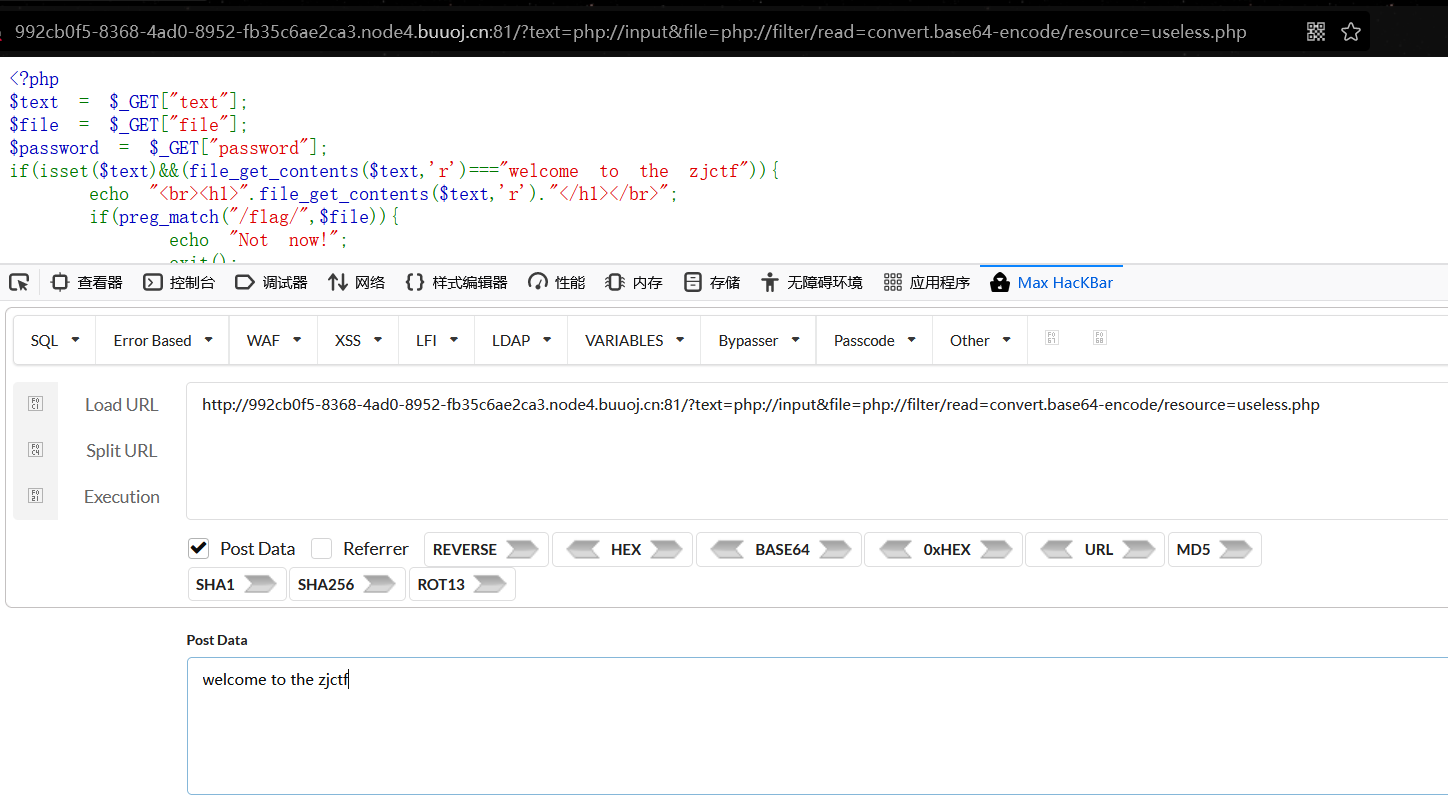Viewport: 1448px width, 796px height.
Task: Uncheck the Post Data checkbox
Action: [x=198, y=548]
